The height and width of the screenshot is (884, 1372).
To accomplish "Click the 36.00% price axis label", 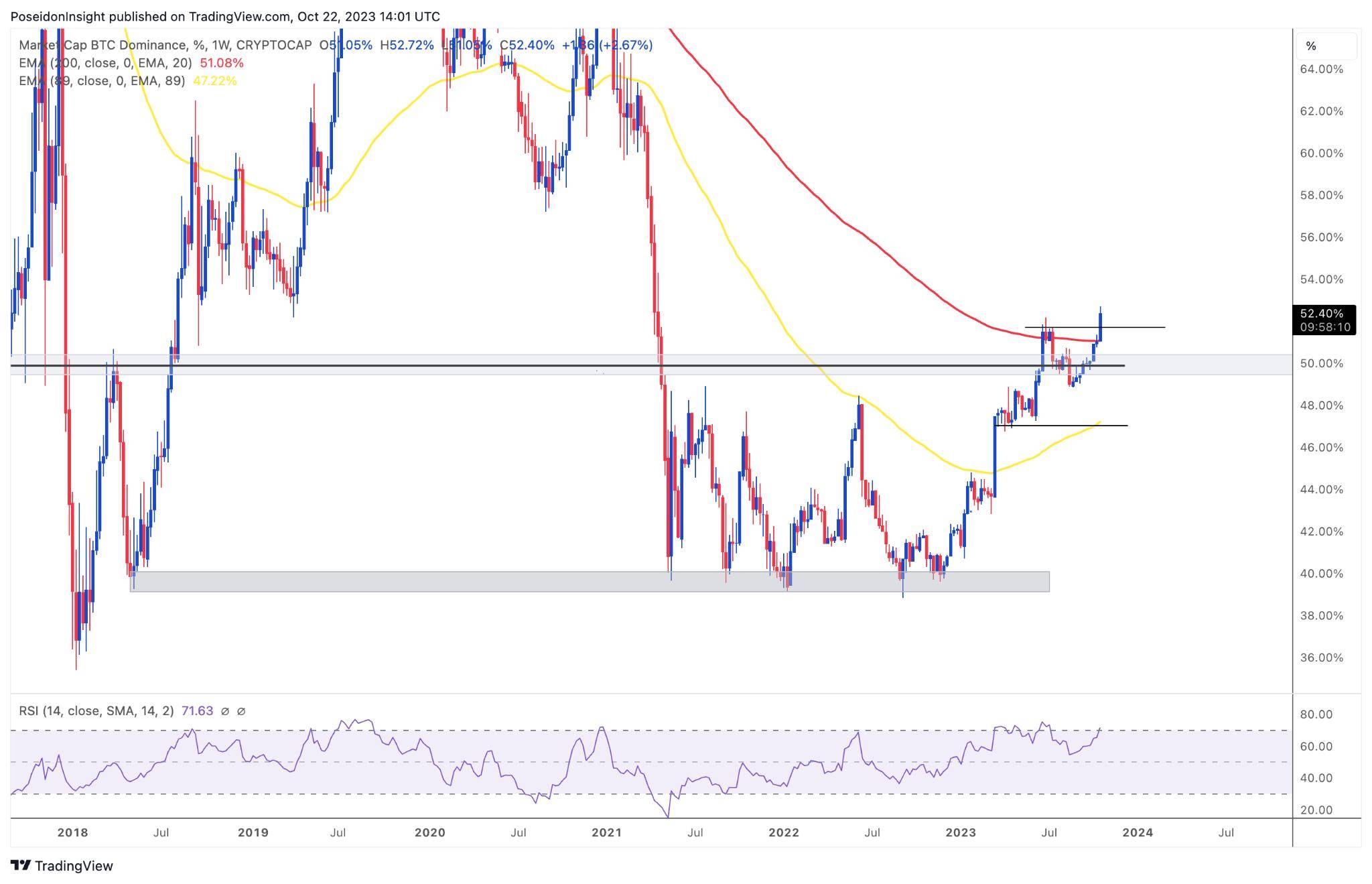I will click(1321, 657).
